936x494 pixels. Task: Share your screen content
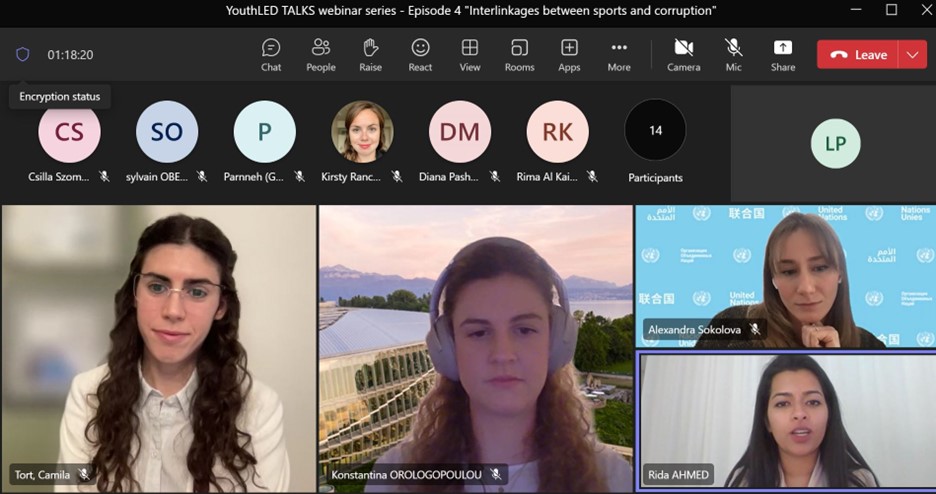pyautogui.click(x=783, y=54)
